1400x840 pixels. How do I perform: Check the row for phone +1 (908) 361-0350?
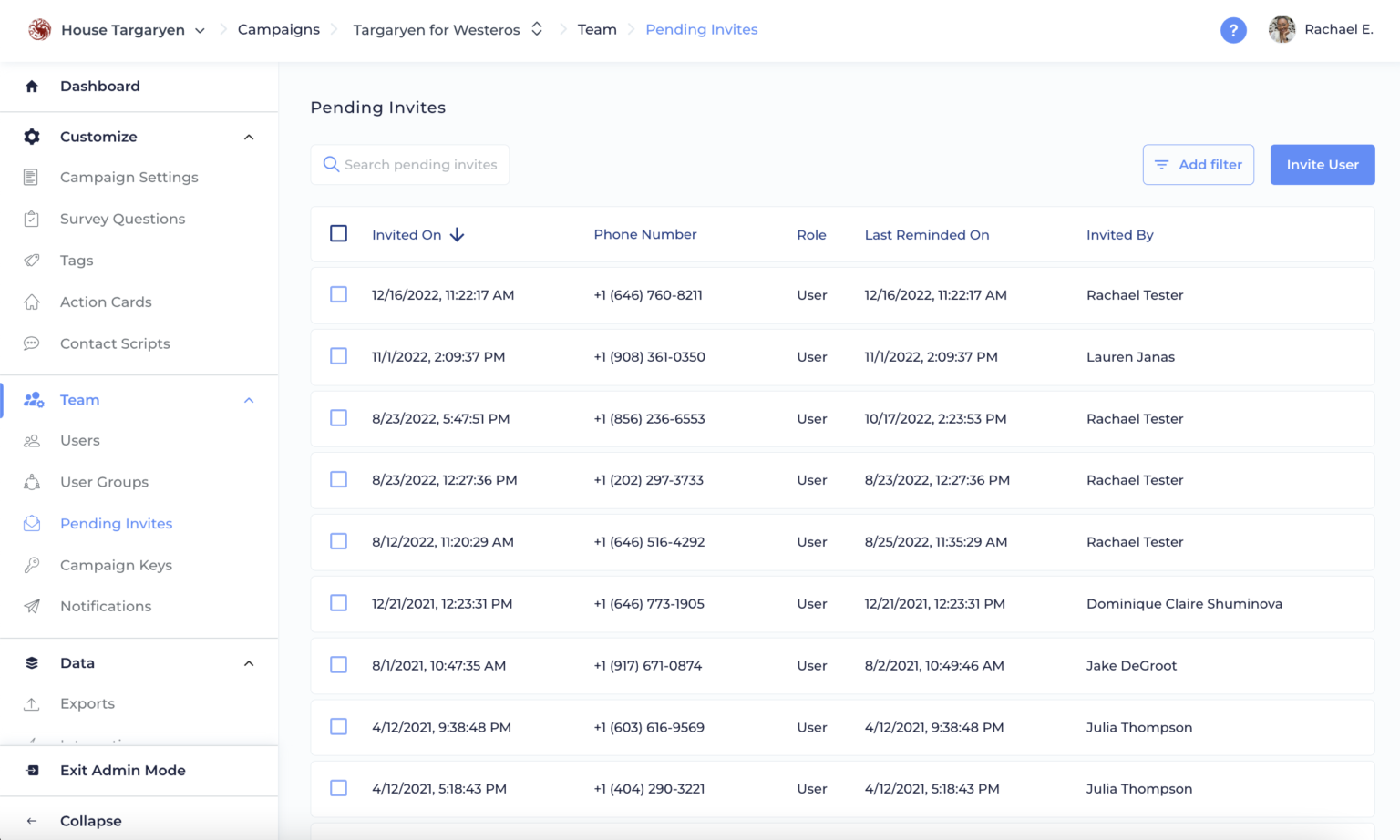coord(338,356)
